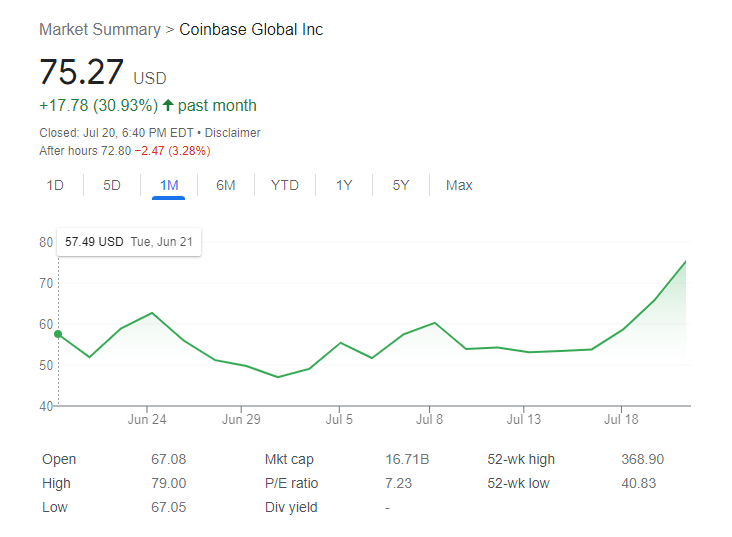Viewport: 732px width, 537px height.
Task: Show the 5Y chart view
Action: [x=401, y=185]
